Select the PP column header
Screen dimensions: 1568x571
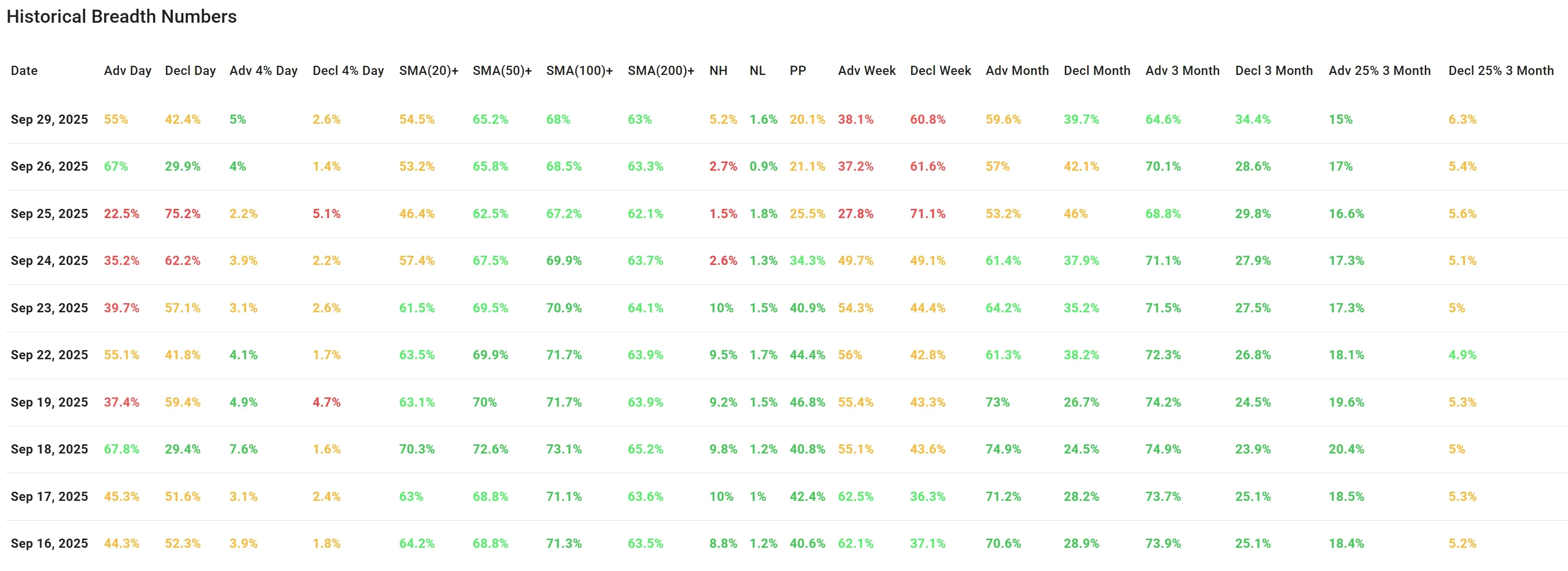click(797, 71)
